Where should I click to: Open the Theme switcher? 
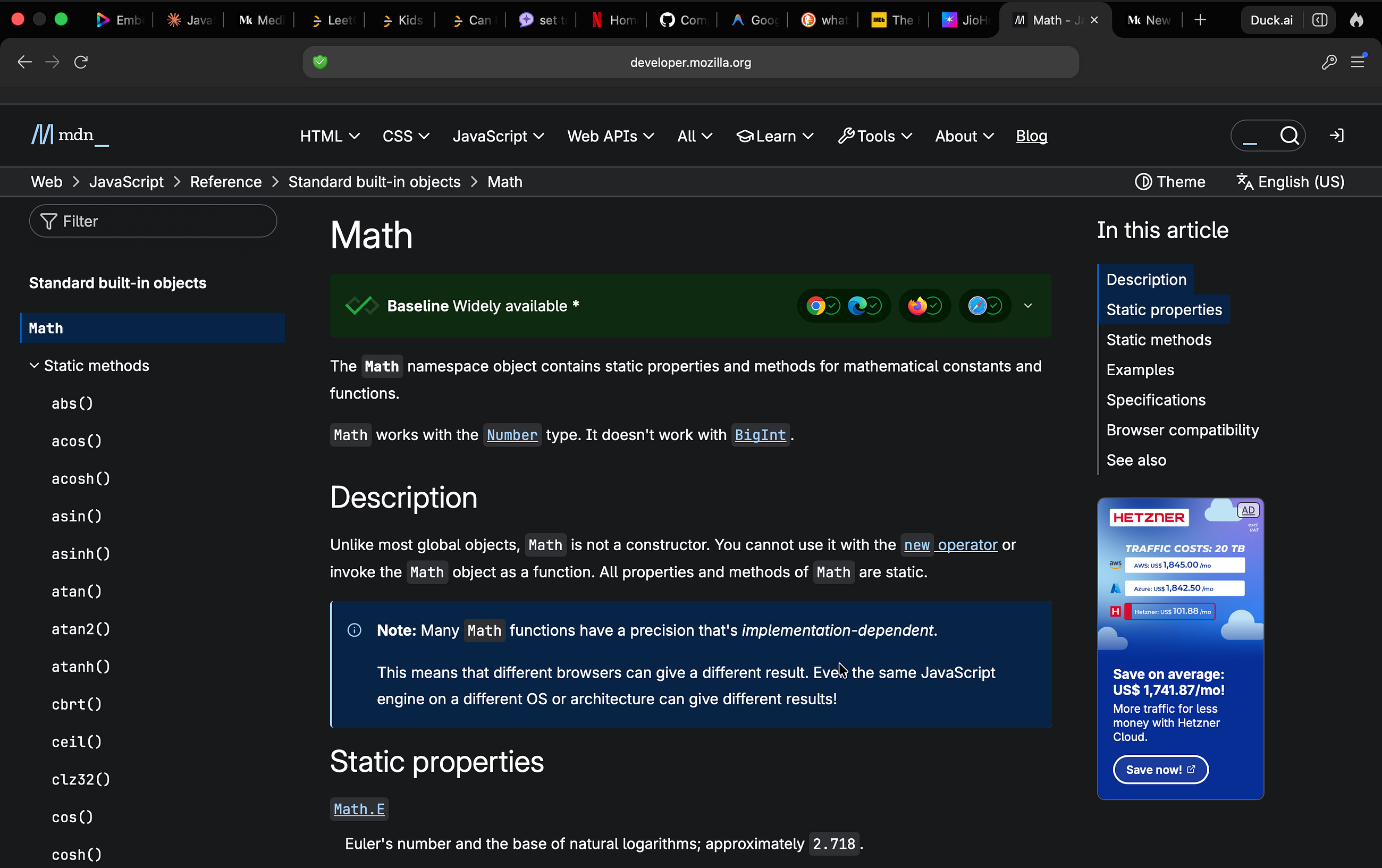pos(1169,182)
